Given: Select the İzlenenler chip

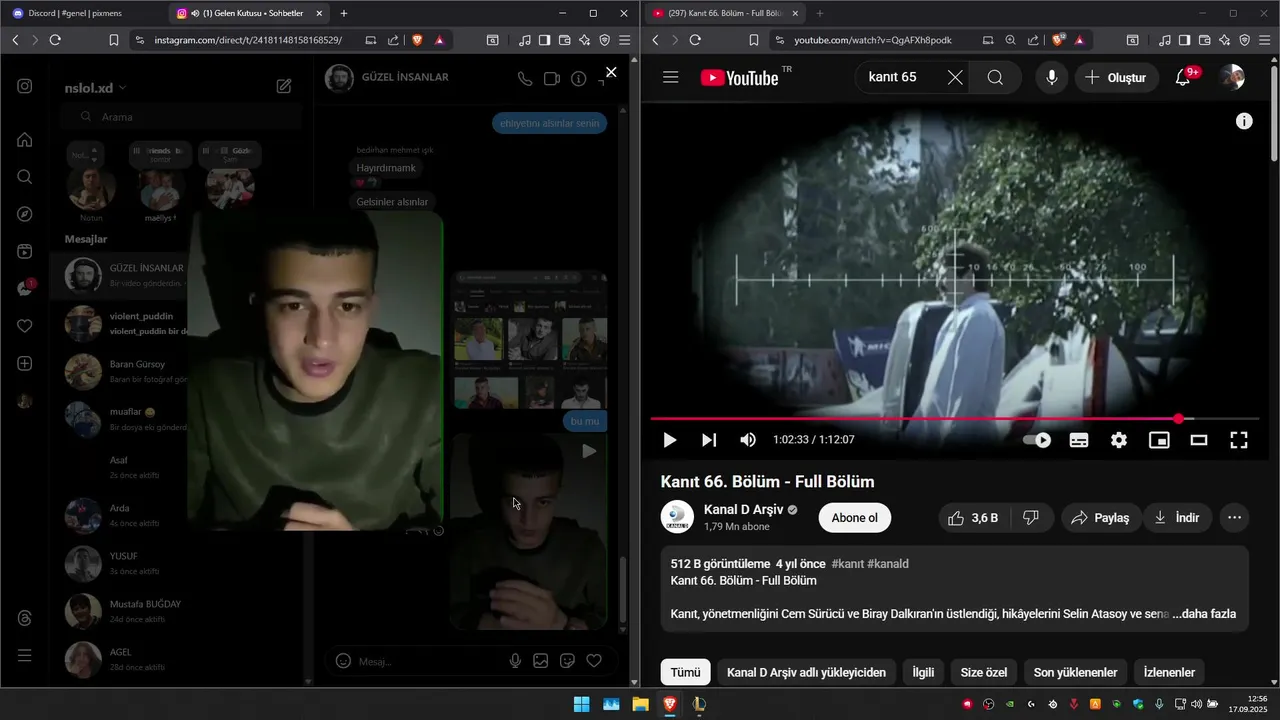Looking at the screenshot, I should 1169,673.
